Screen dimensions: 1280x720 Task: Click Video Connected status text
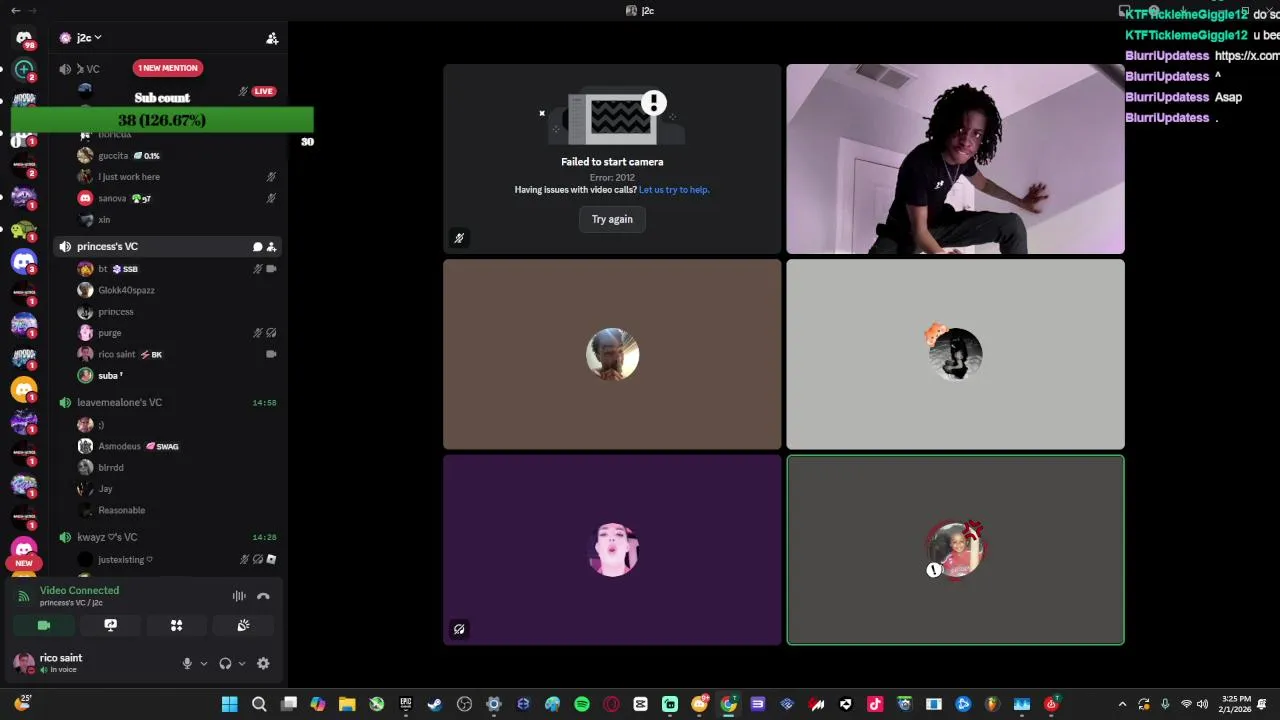coord(79,591)
